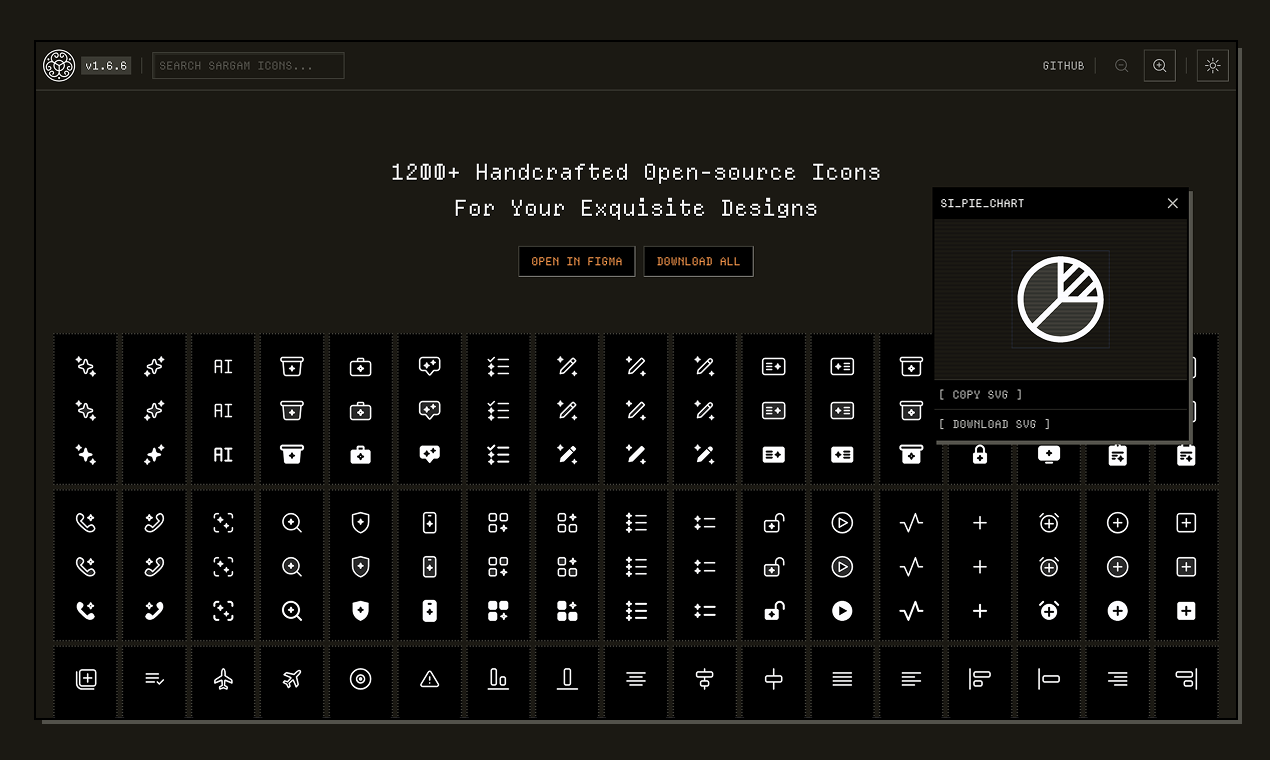Pick the filled closed padlock icon

point(980,455)
